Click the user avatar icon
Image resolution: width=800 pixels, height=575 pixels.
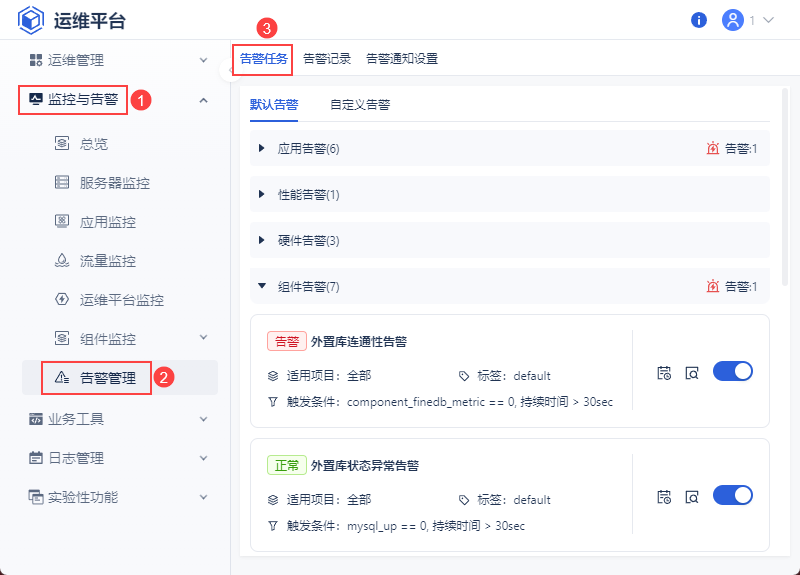733,20
